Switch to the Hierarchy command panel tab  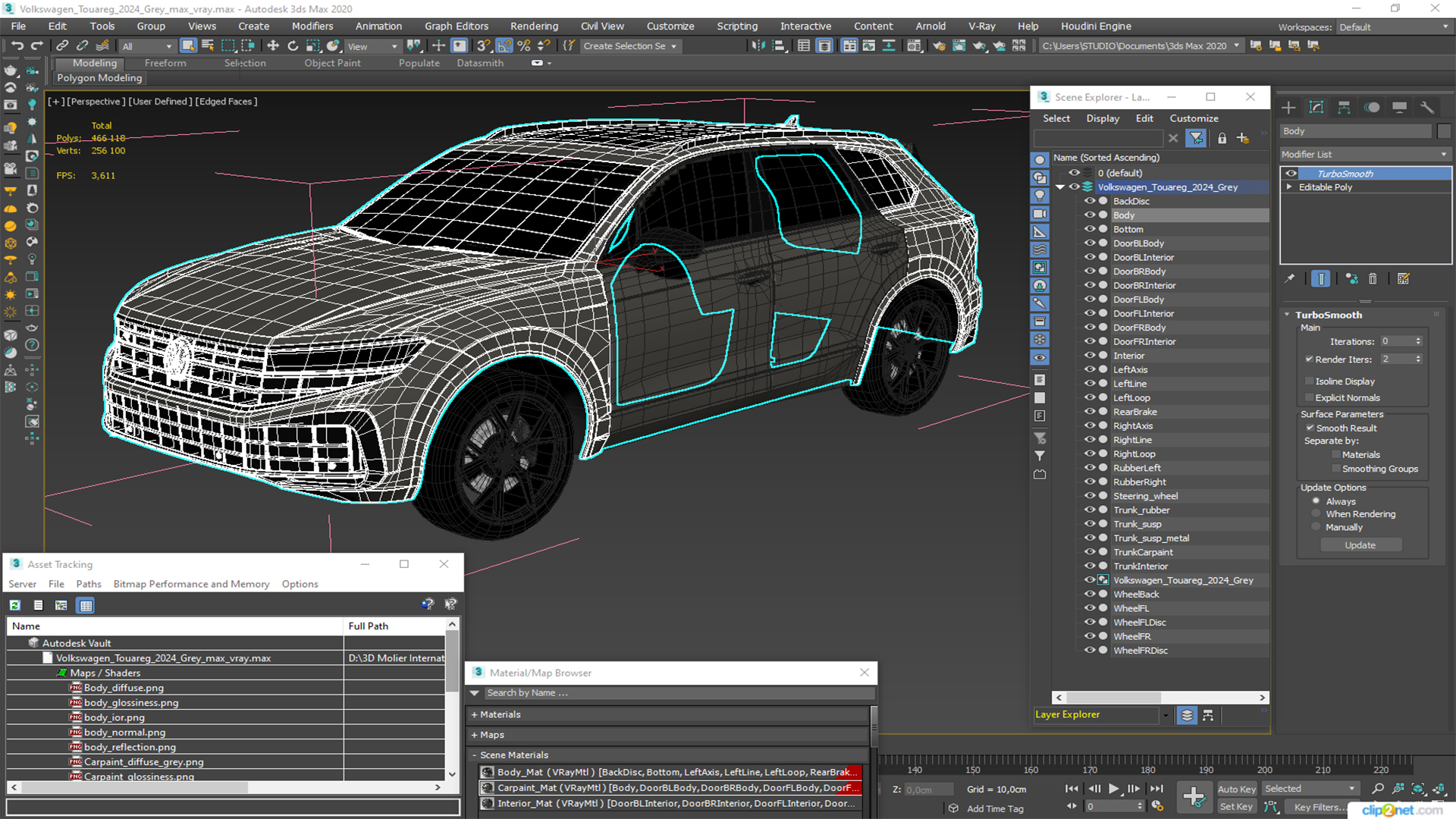click(x=1344, y=108)
